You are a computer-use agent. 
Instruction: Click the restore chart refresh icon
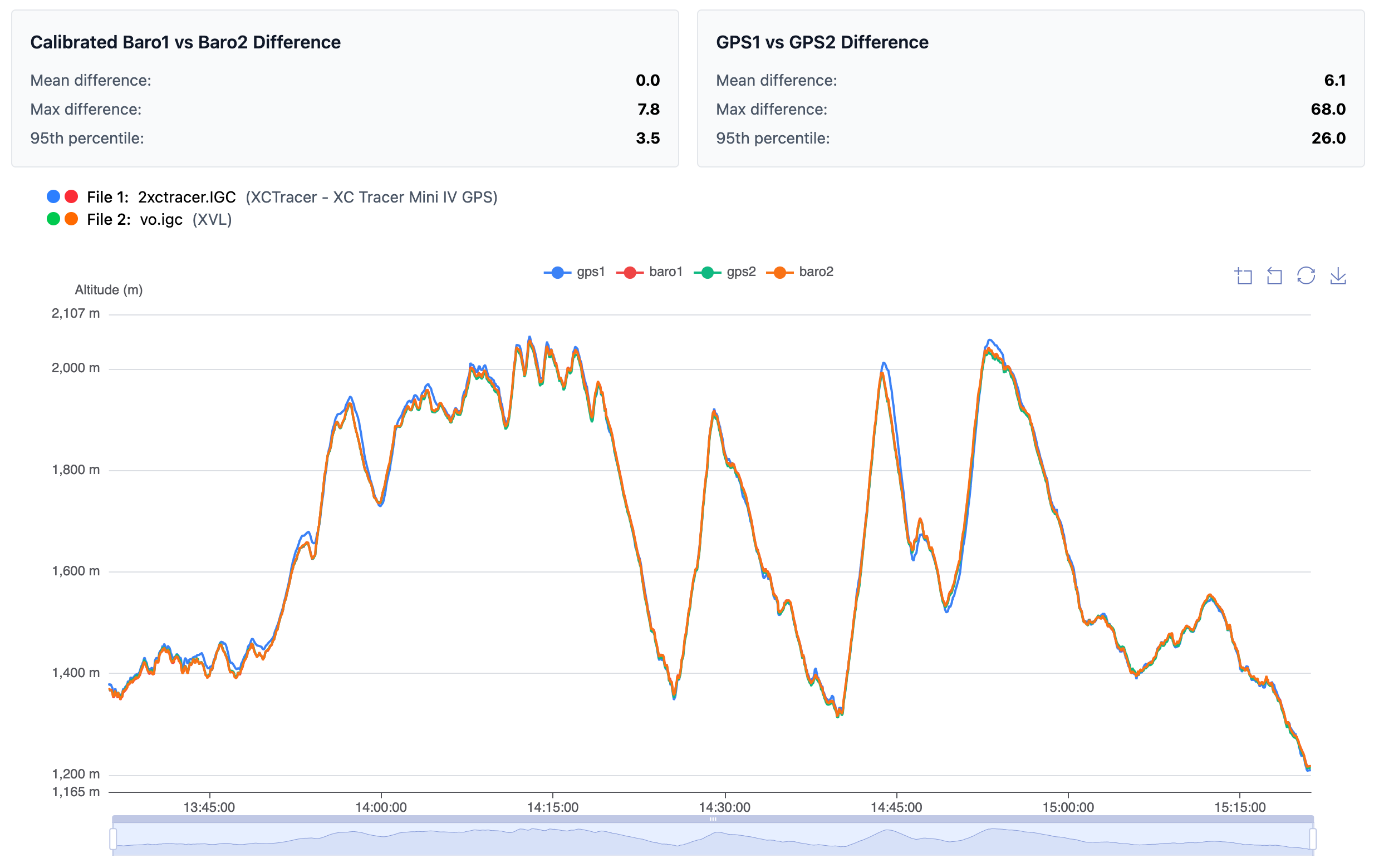[1306, 275]
